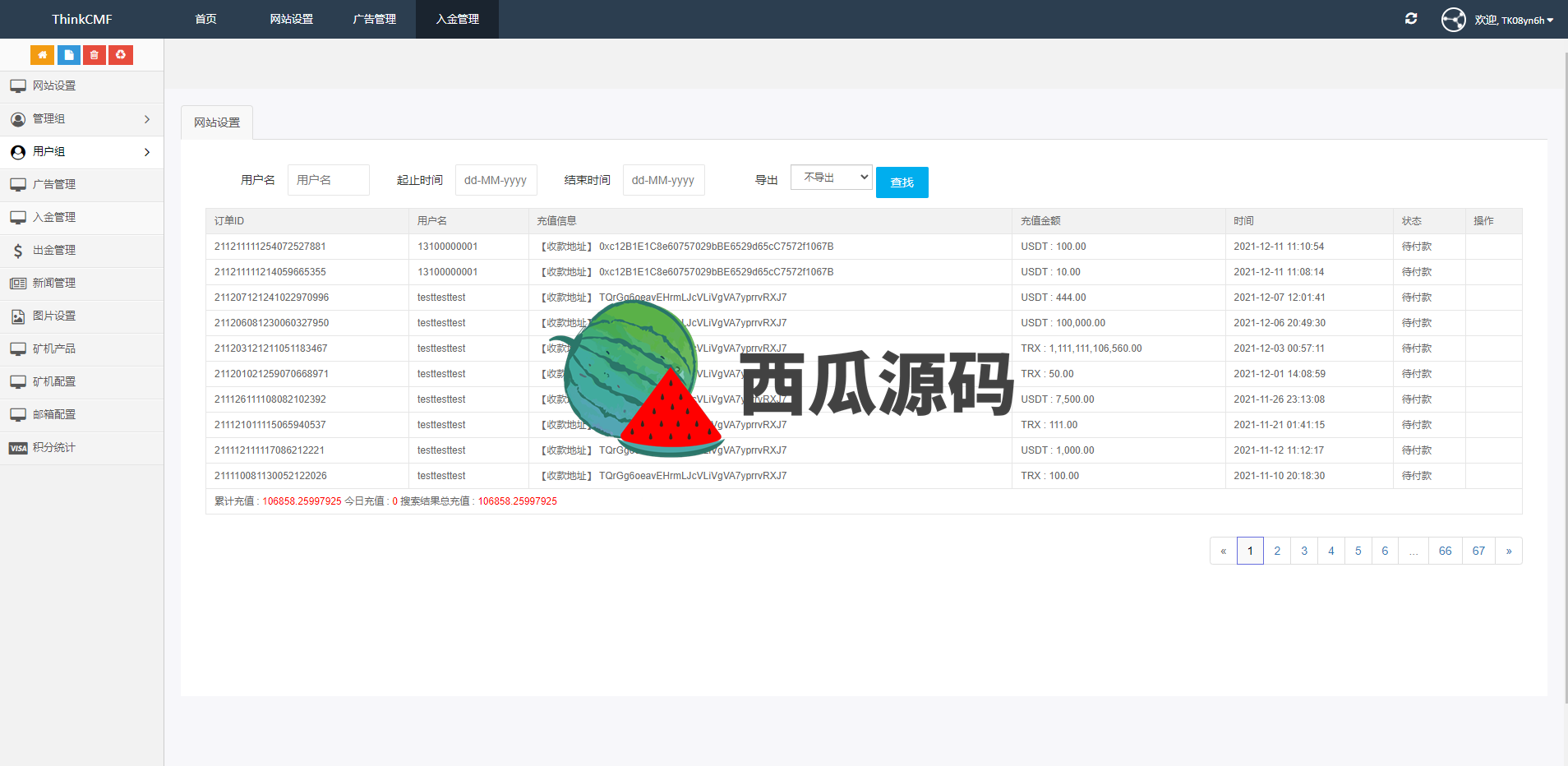Click the monitor icon beside 邮箱配置
The height and width of the screenshot is (766, 1568).
[x=18, y=415]
